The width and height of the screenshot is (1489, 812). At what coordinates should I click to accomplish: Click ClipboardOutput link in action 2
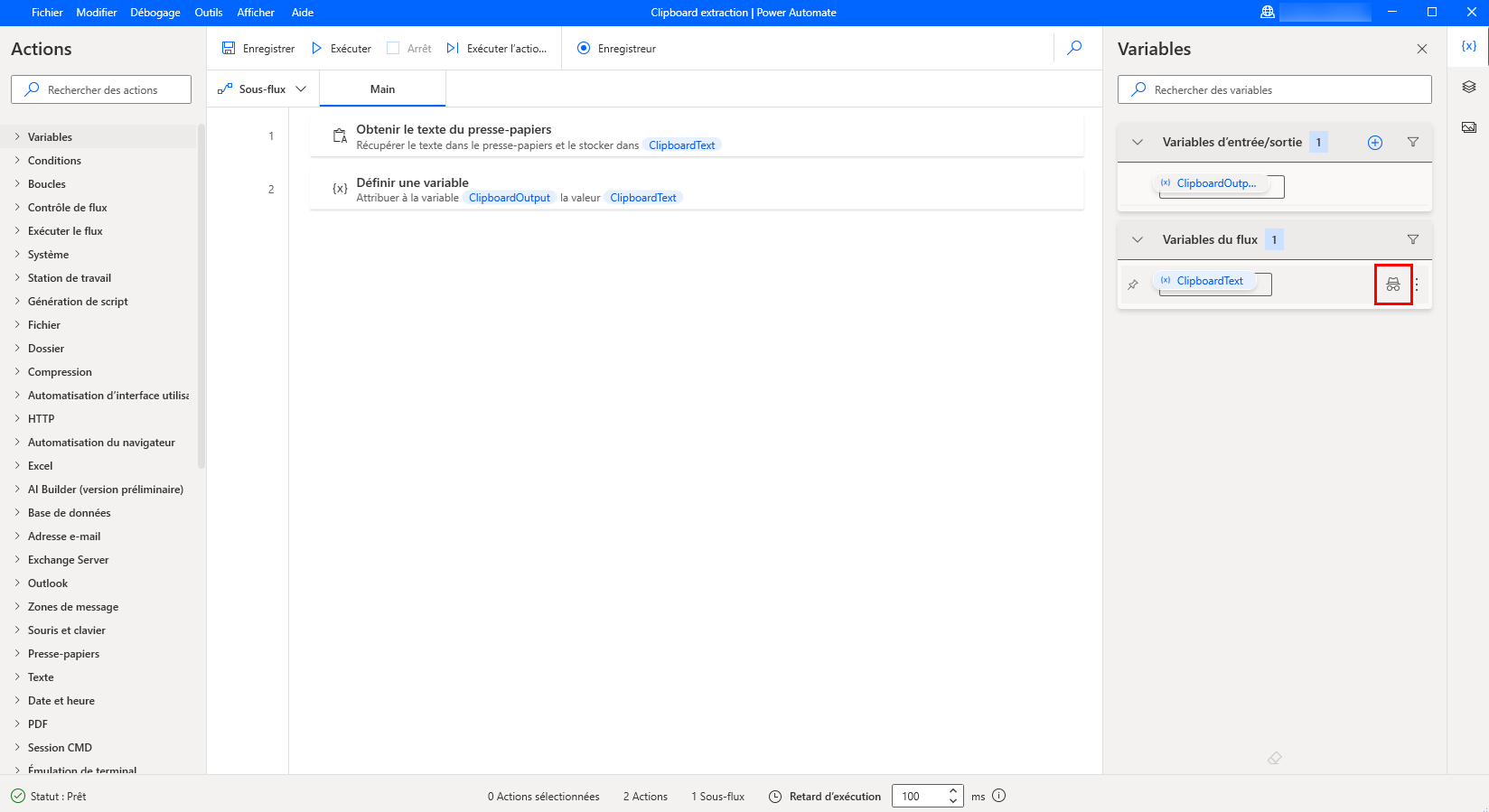[x=510, y=198]
